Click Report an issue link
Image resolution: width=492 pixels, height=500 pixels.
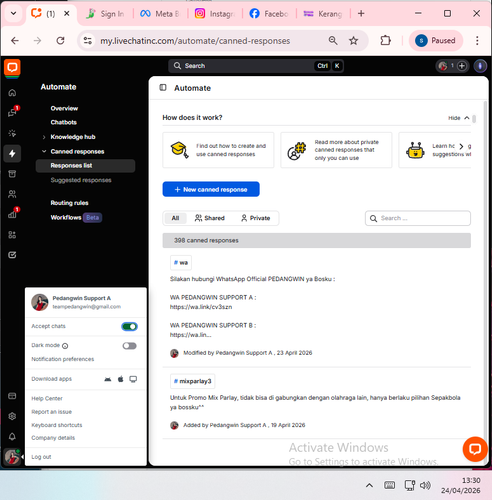click(51, 412)
